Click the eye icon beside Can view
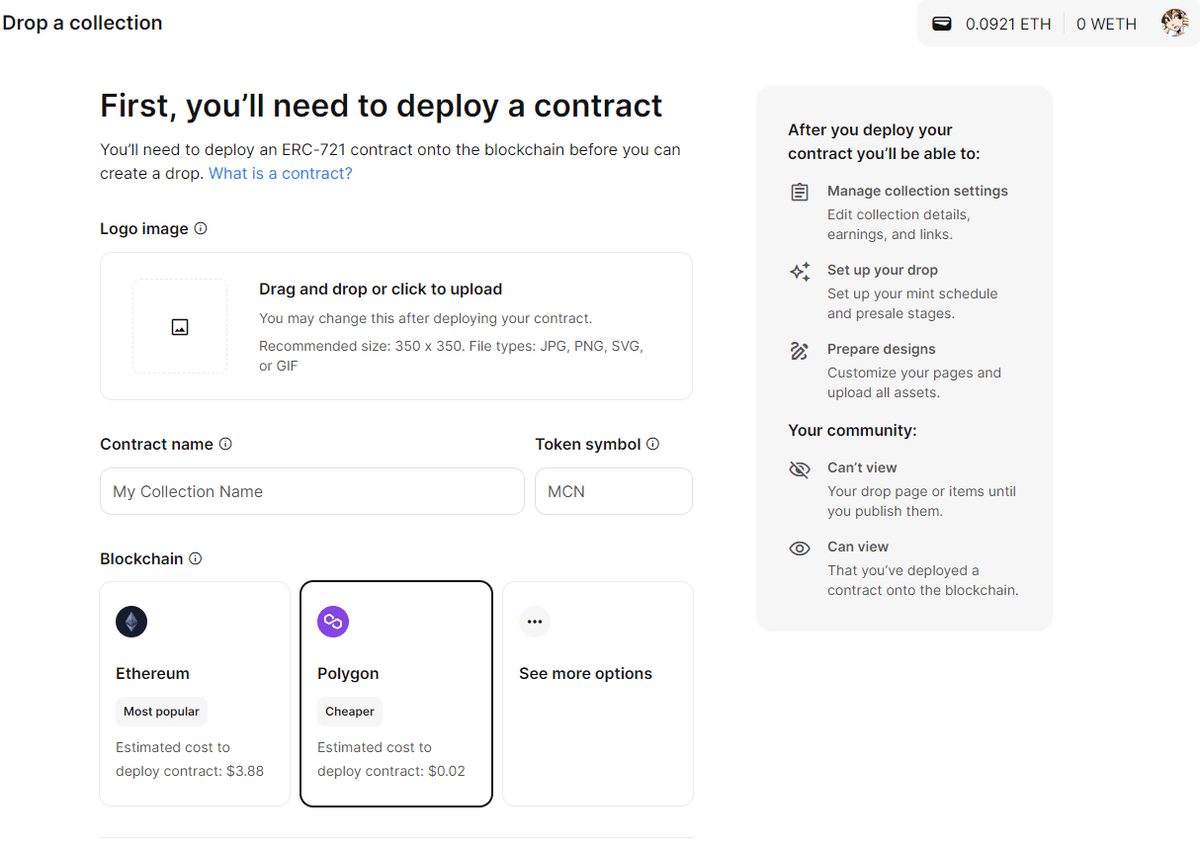Viewport: 1200px width, 841px height. [x=799, y=547]
